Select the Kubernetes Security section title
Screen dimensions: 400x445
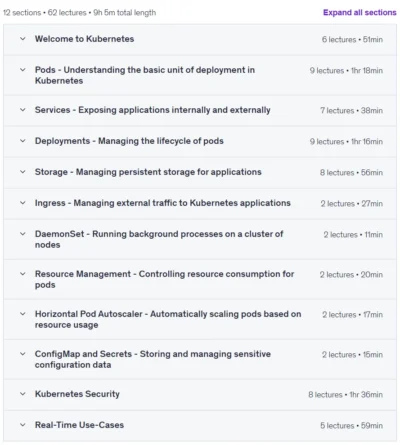pos(77,394)
